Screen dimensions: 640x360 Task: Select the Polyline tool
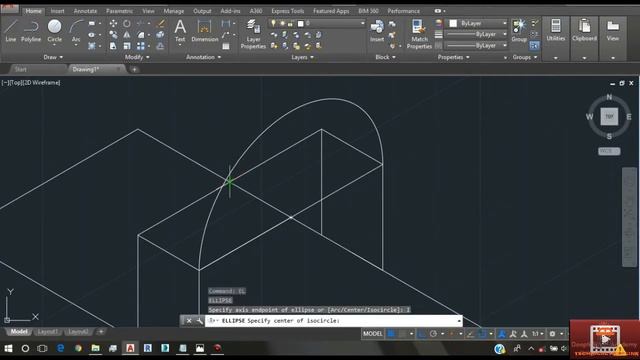(31, 31)
